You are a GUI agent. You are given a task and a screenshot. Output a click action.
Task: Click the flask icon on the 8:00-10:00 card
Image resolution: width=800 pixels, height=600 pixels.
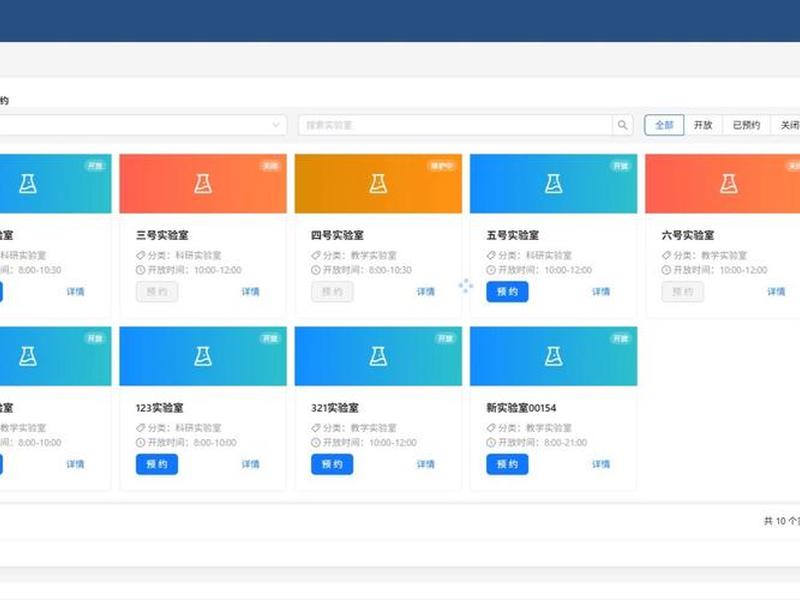[x=28, y=357]
